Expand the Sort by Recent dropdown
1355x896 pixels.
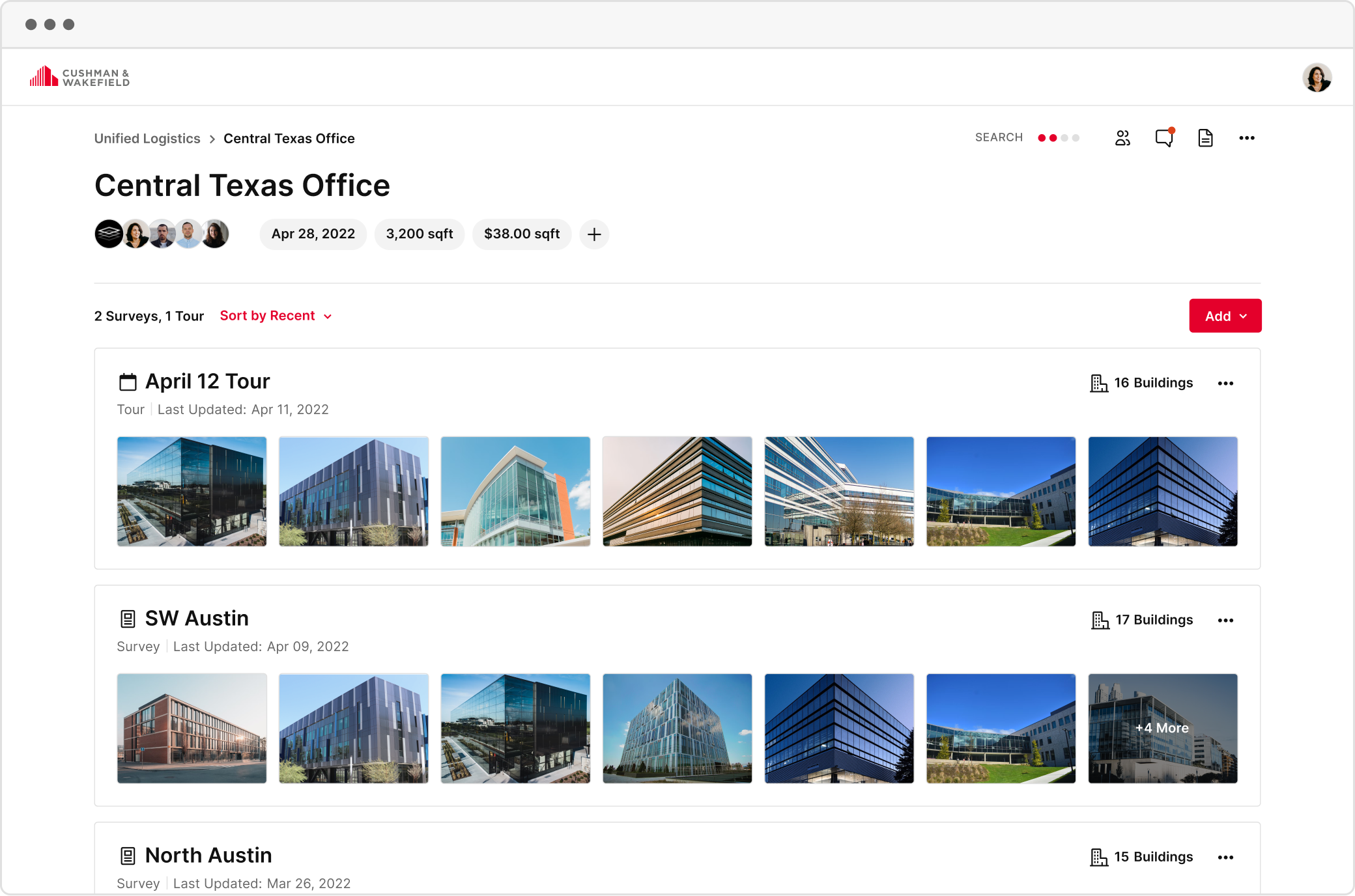[x=276, y=316]
